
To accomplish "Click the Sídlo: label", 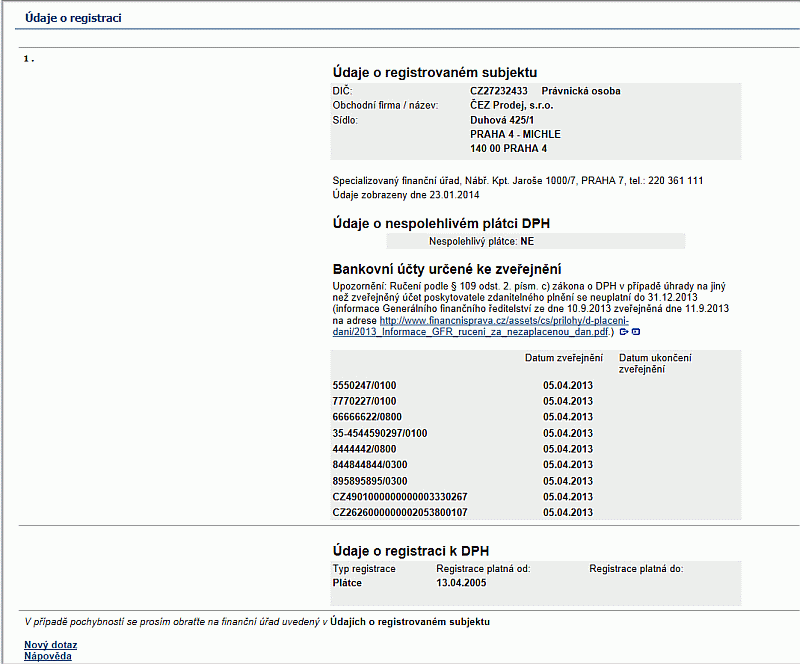I will (x=345, y=120).
